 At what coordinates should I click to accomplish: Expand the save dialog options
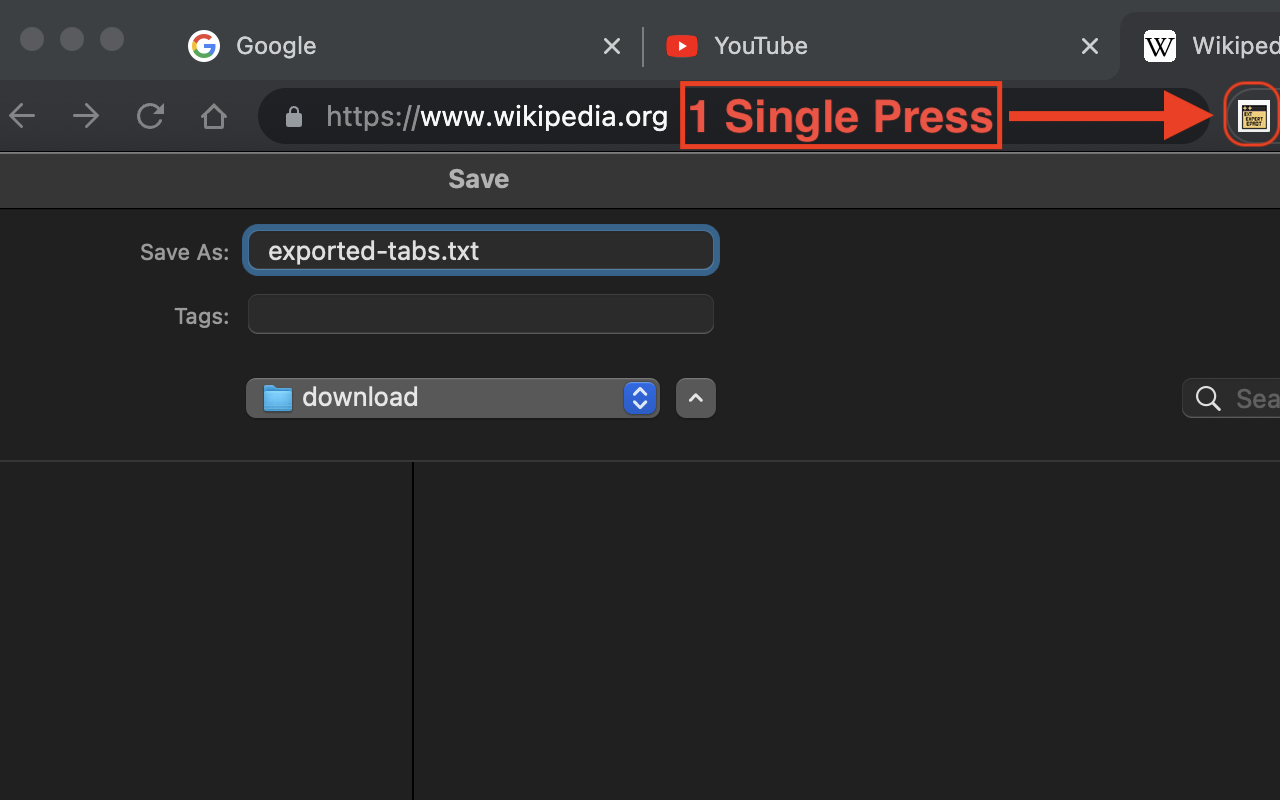pos(695,398)
